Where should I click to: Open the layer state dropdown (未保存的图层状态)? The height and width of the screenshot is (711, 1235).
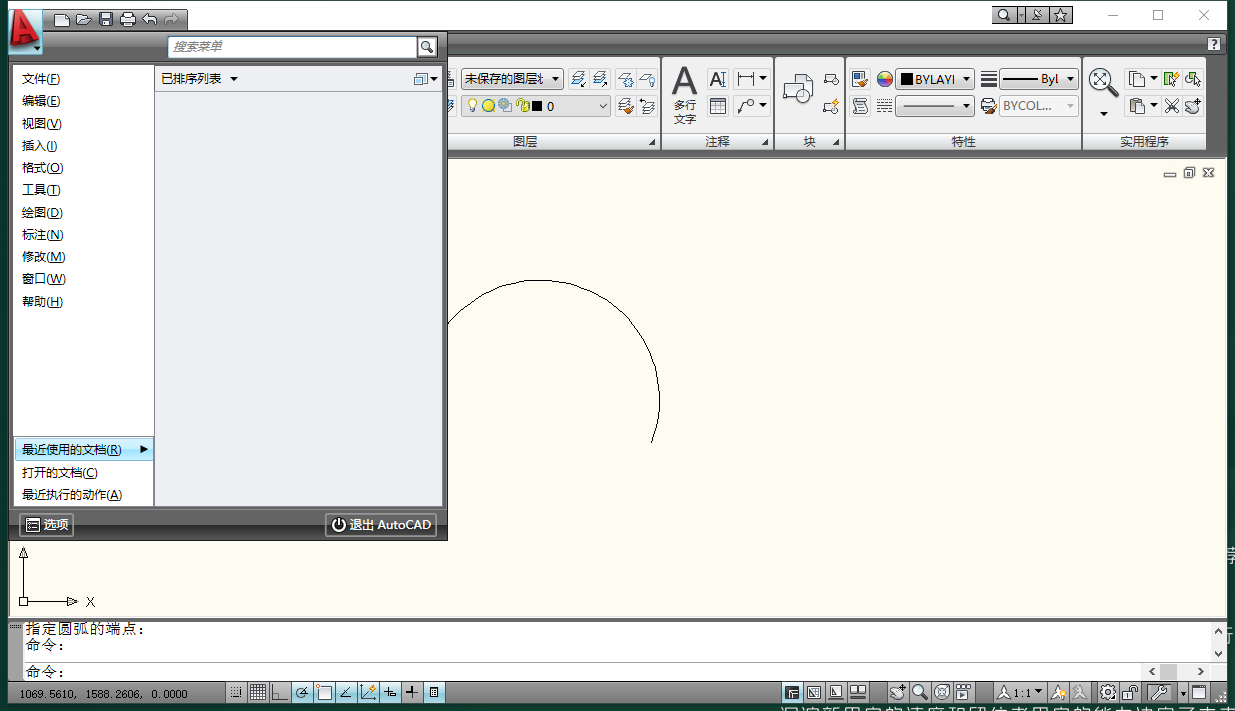pyautogui.click(x=512, y=79)
